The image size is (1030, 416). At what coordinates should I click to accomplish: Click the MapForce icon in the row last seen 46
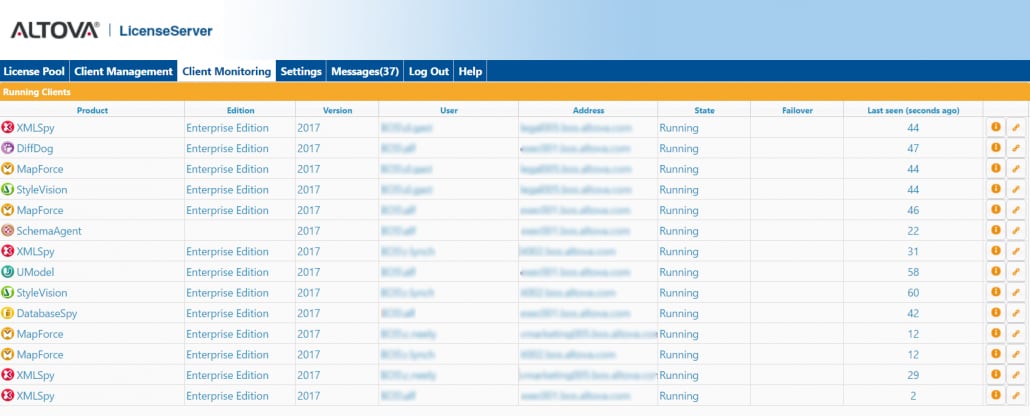tap(8, 210)
